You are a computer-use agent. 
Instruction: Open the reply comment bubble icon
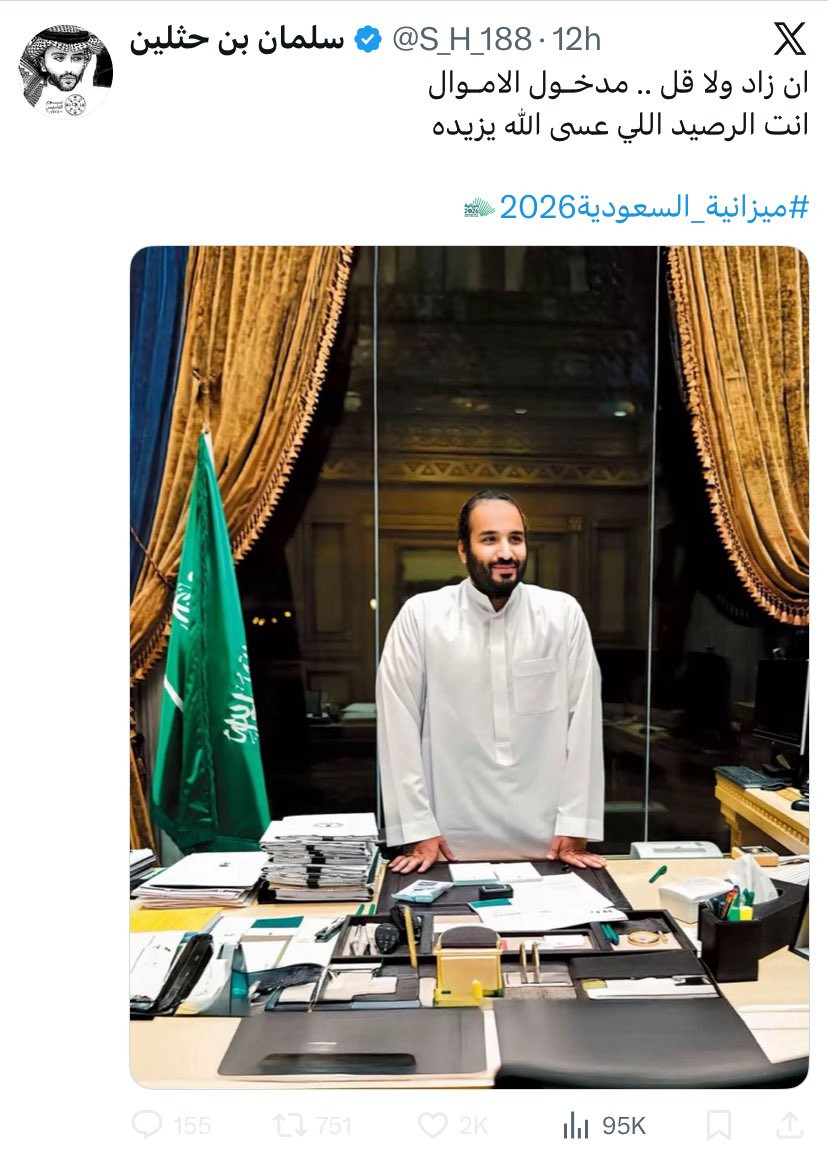[147, 1125]
